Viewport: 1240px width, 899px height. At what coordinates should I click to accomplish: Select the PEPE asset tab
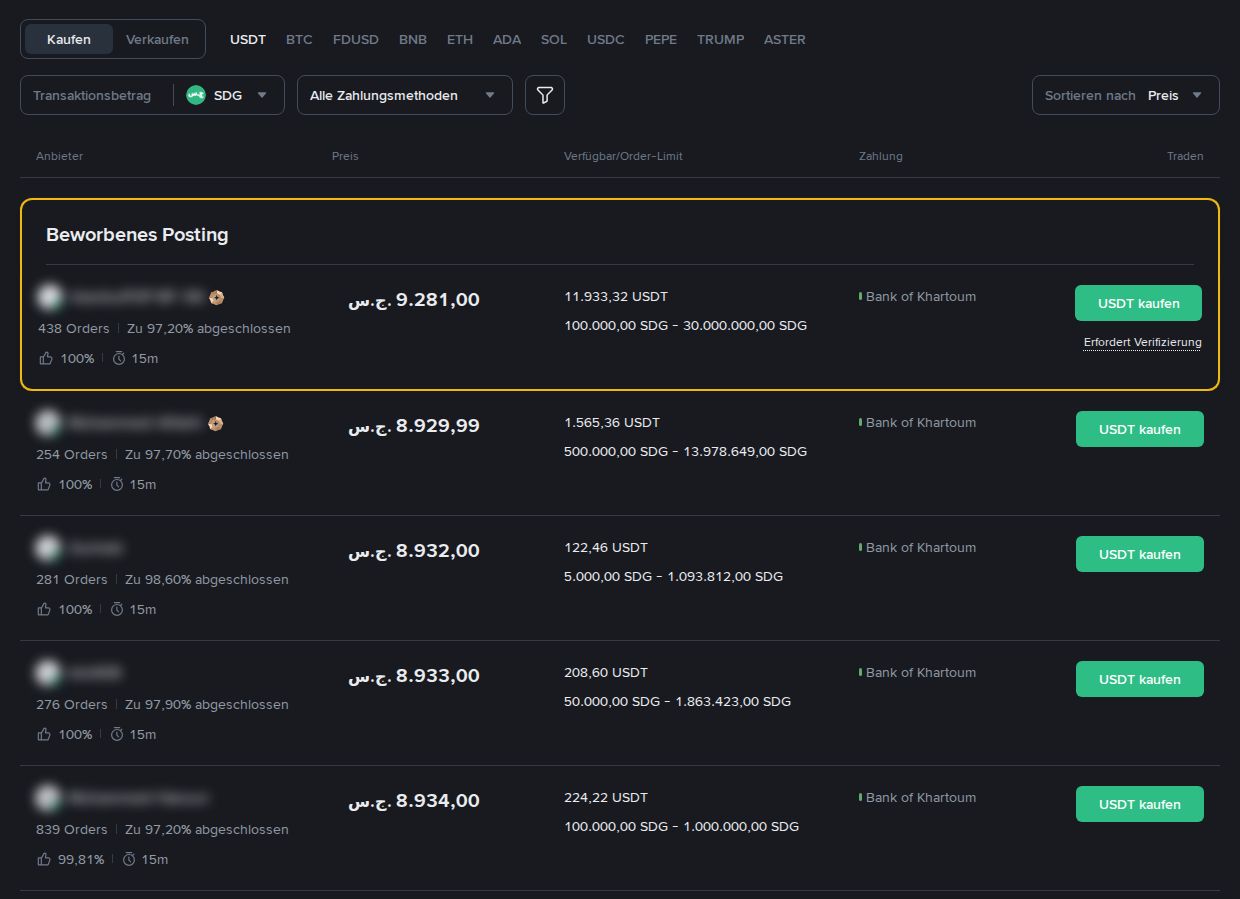pos(661,40)
